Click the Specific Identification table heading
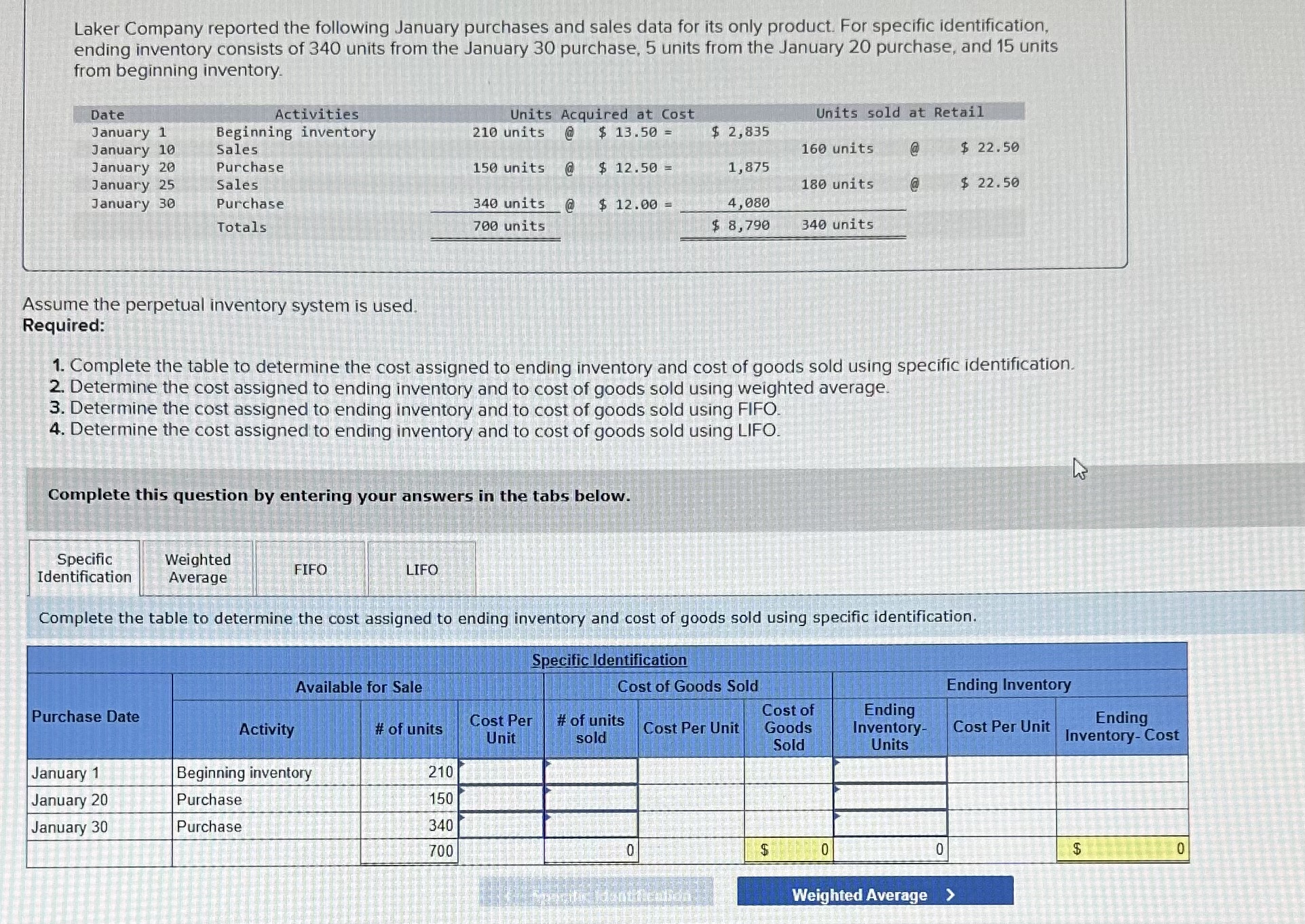This screenshot has width=1305, height=924. coord(609,659)
